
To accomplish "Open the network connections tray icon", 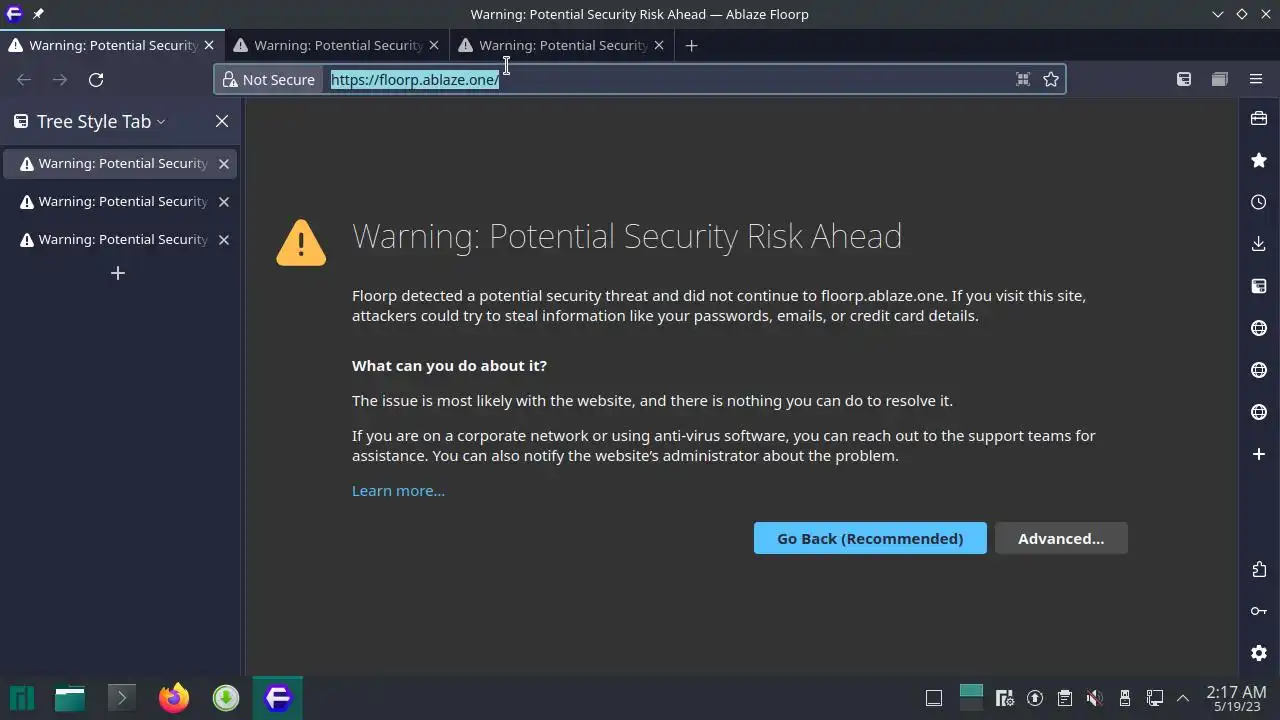I will (1155, 698).
